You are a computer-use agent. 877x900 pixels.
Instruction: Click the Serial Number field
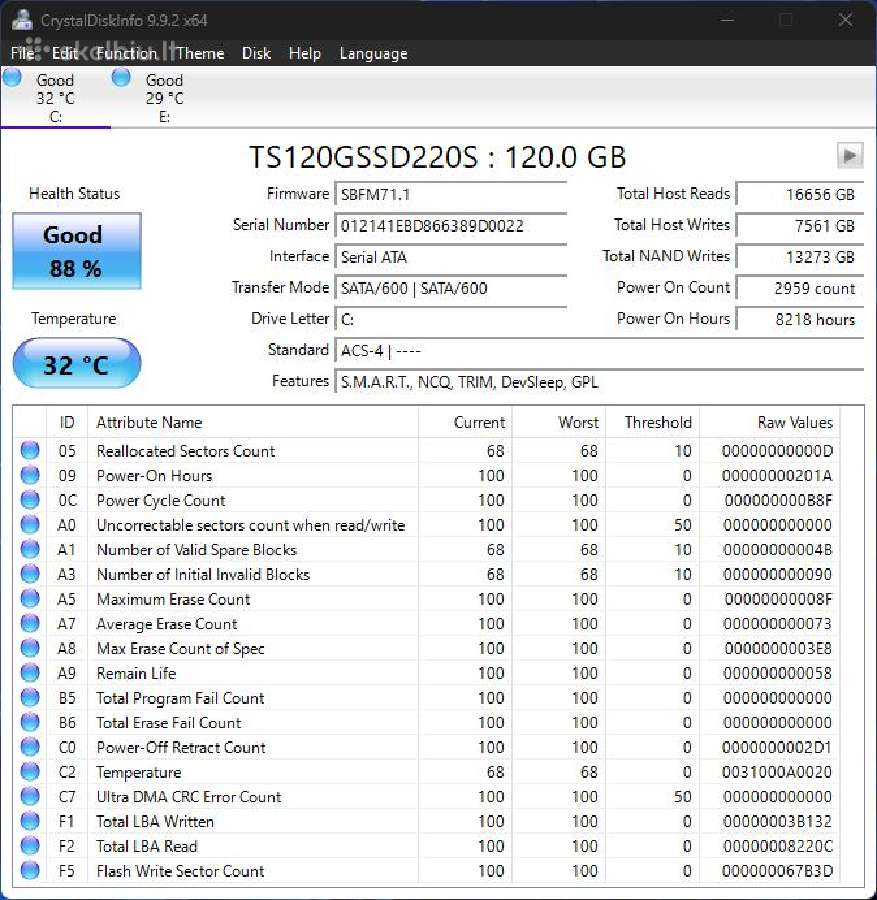coord(451,226)
